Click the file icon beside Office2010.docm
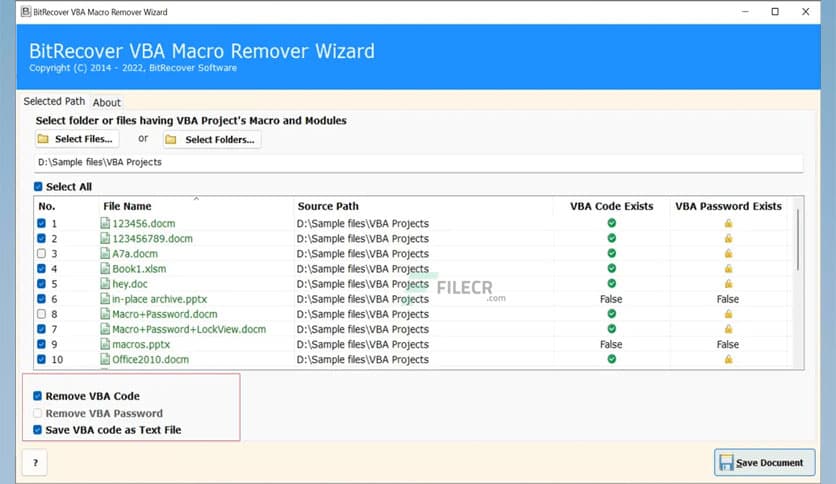 (105, 359)
